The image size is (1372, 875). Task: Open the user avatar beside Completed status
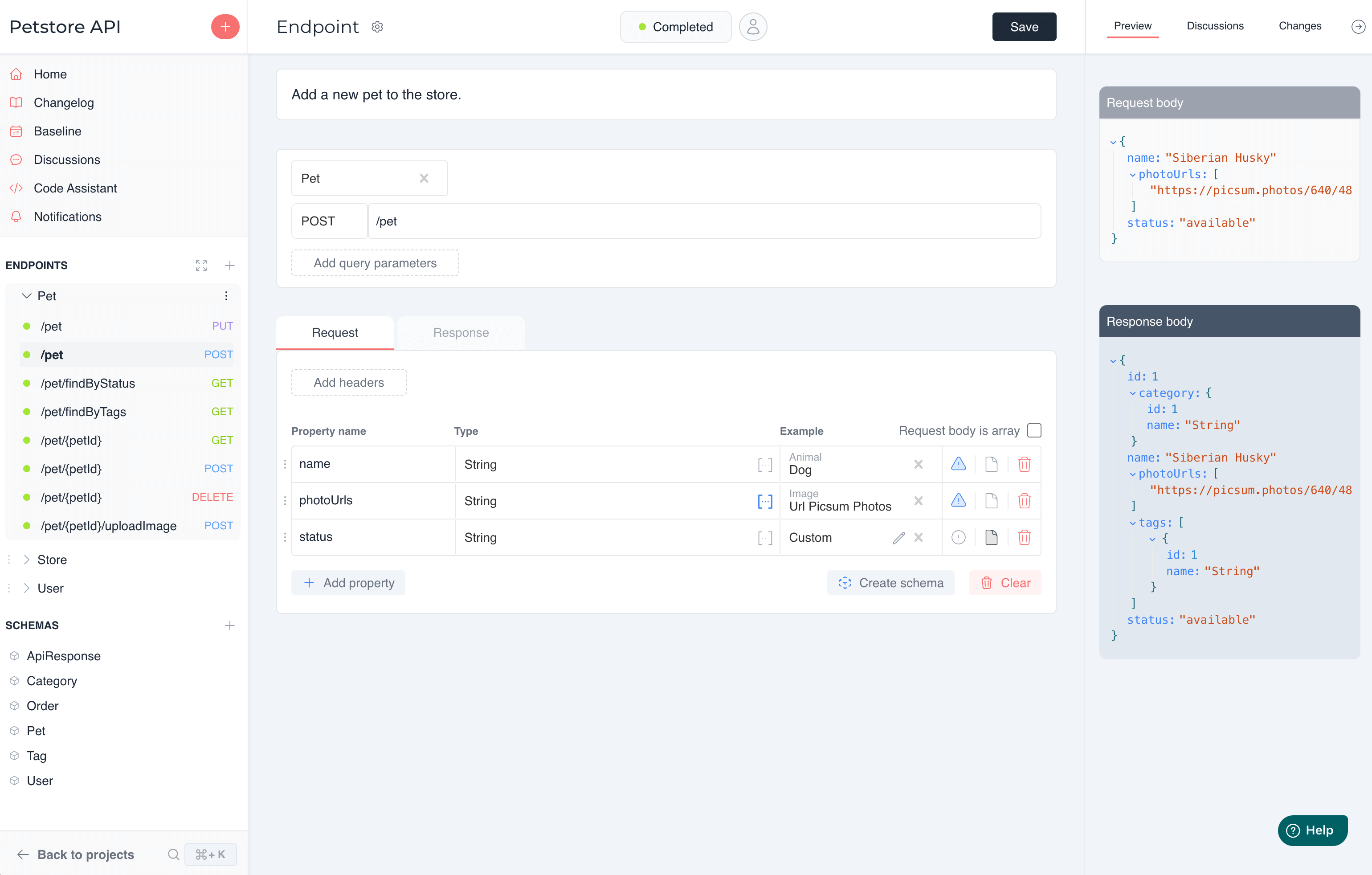[x=753, y=26]
